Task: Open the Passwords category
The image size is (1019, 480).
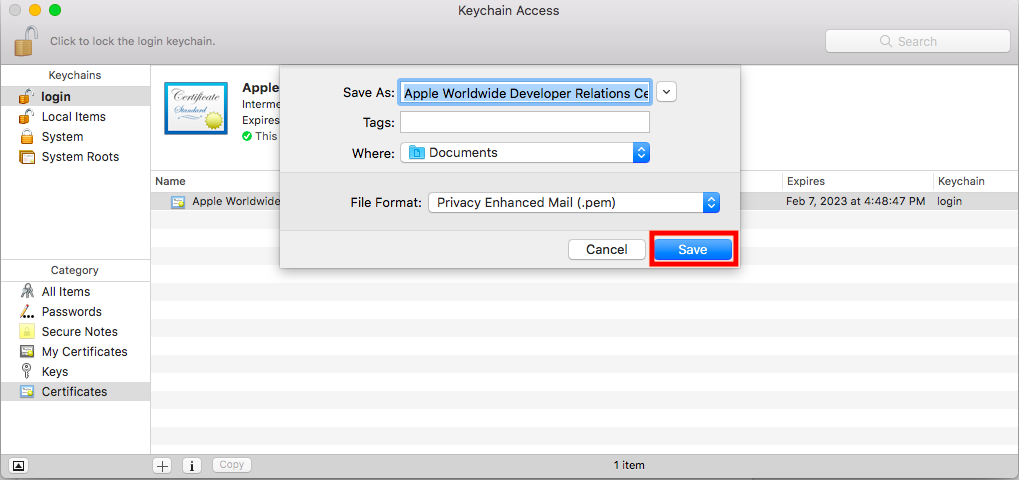Action: pyautogui.click(x=71, y=312)
